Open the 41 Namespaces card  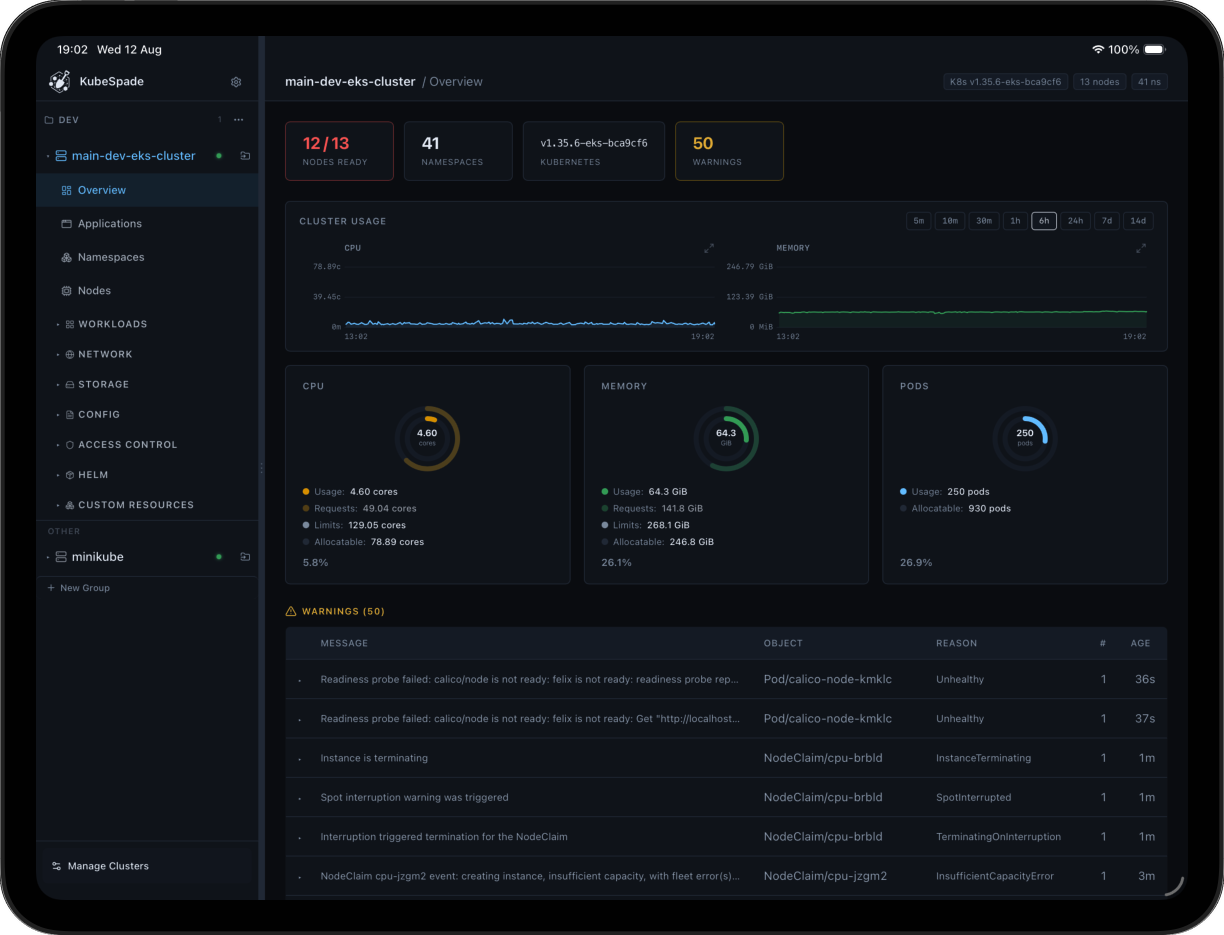click(458, 151)
